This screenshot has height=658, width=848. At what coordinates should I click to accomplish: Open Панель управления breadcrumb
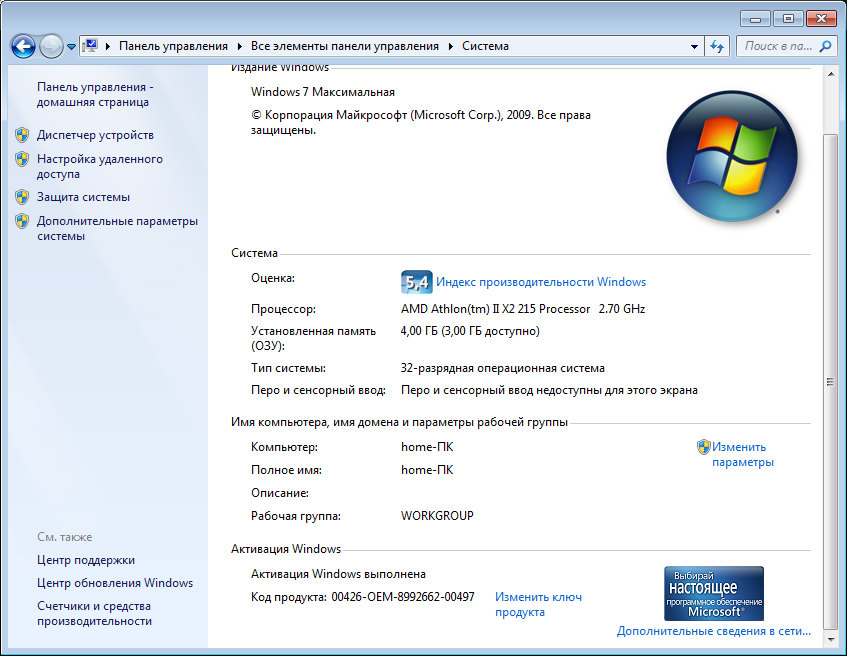173,46
